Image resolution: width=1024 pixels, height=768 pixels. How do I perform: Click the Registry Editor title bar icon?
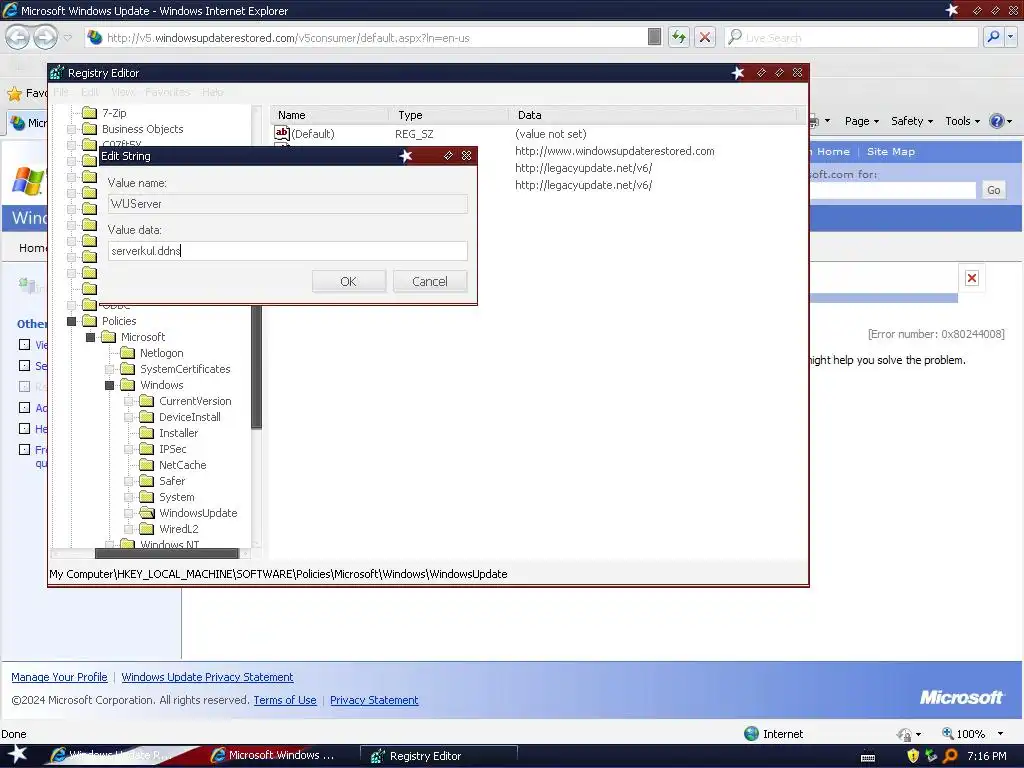57,72
